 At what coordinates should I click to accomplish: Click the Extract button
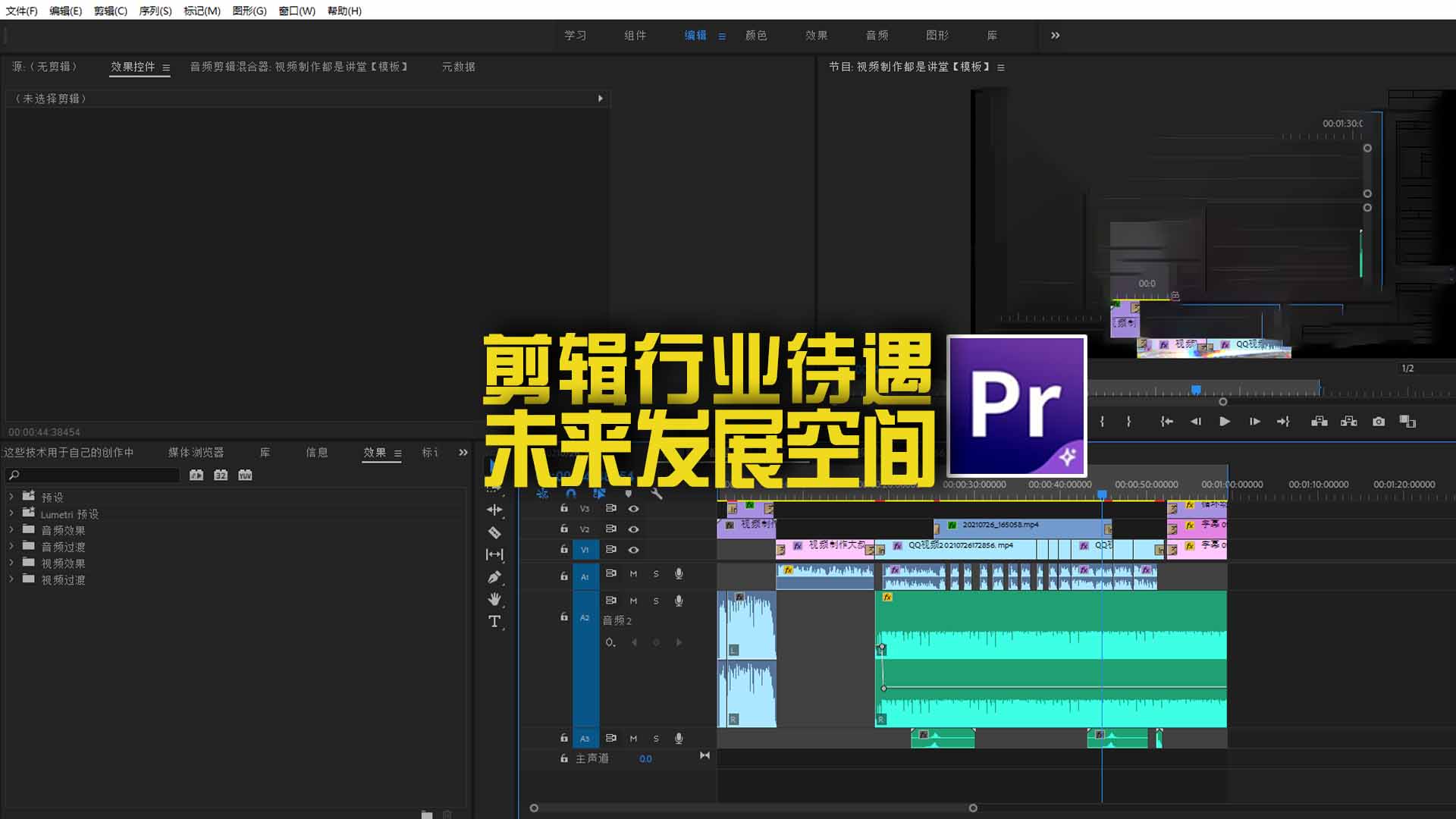pyautogui.click(x=1349, y=422)
